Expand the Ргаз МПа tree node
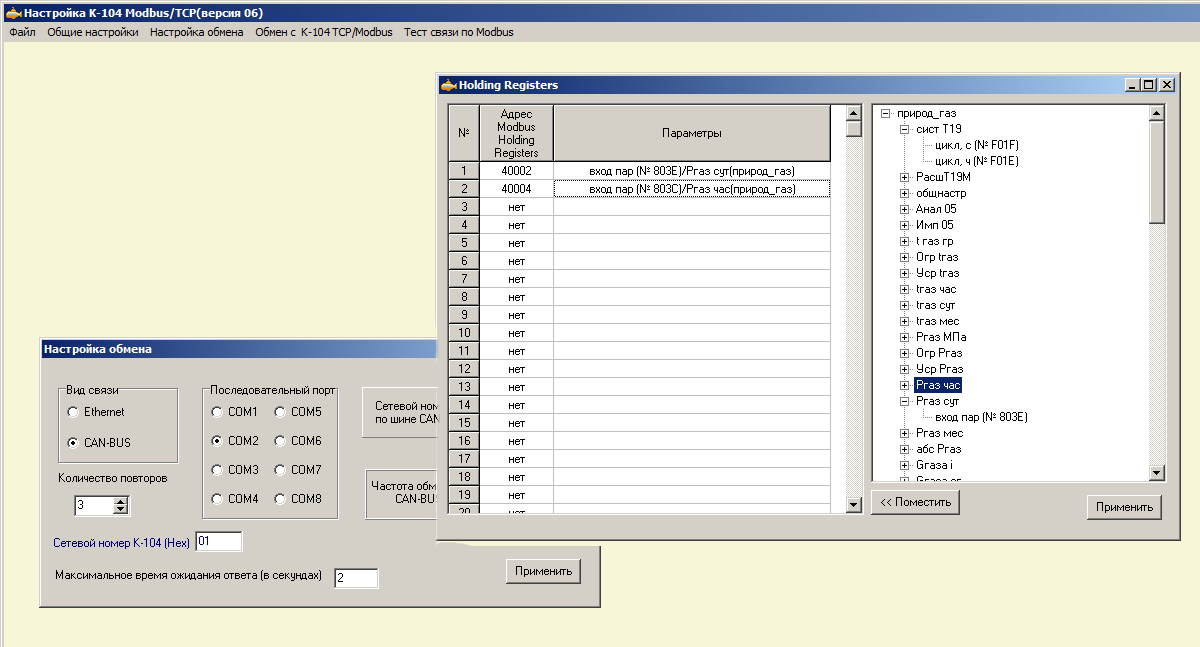This screenshot has width=1200, height=647. pos(904,337)
